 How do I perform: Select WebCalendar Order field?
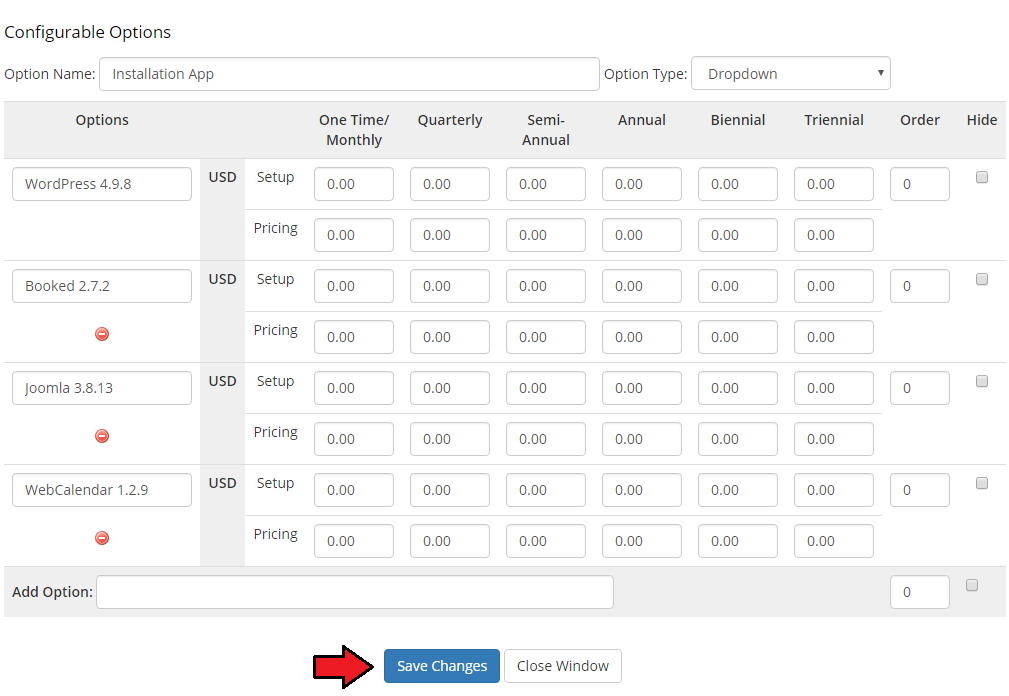(x=920, y=490)
